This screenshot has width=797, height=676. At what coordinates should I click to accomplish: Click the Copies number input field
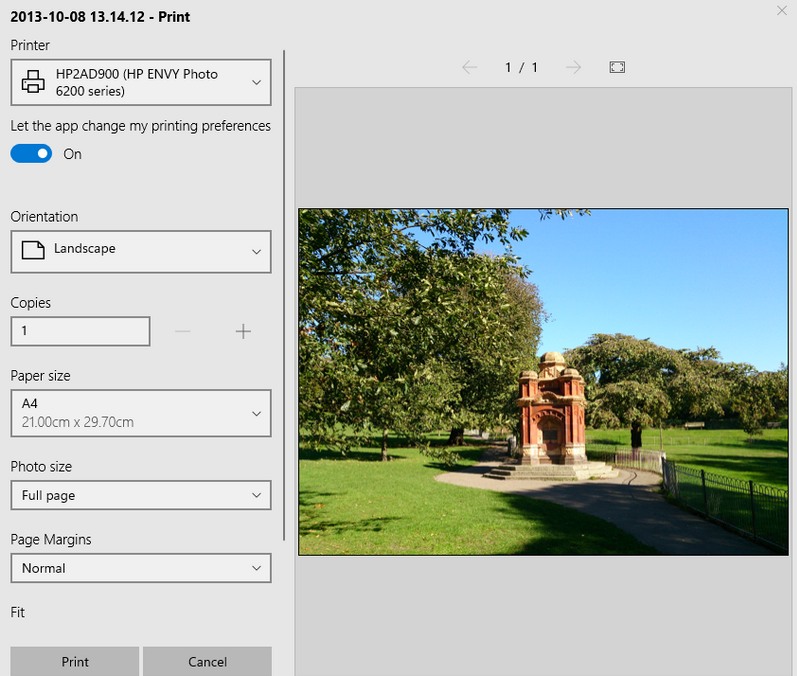80,331
